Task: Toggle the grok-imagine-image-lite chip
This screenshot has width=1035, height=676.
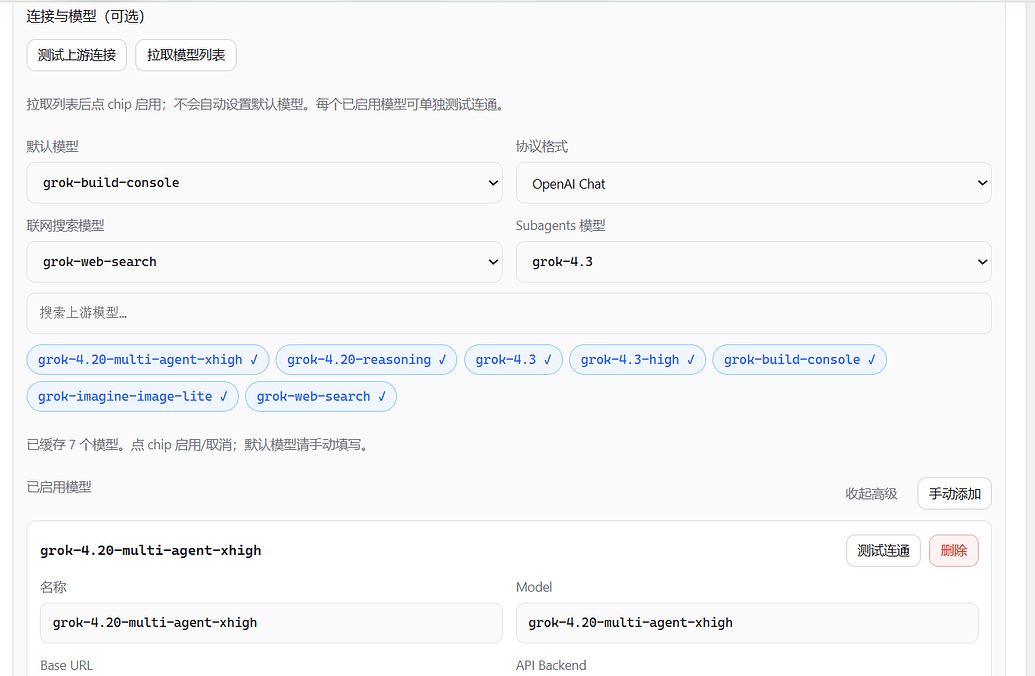Action: coord(133,397)
